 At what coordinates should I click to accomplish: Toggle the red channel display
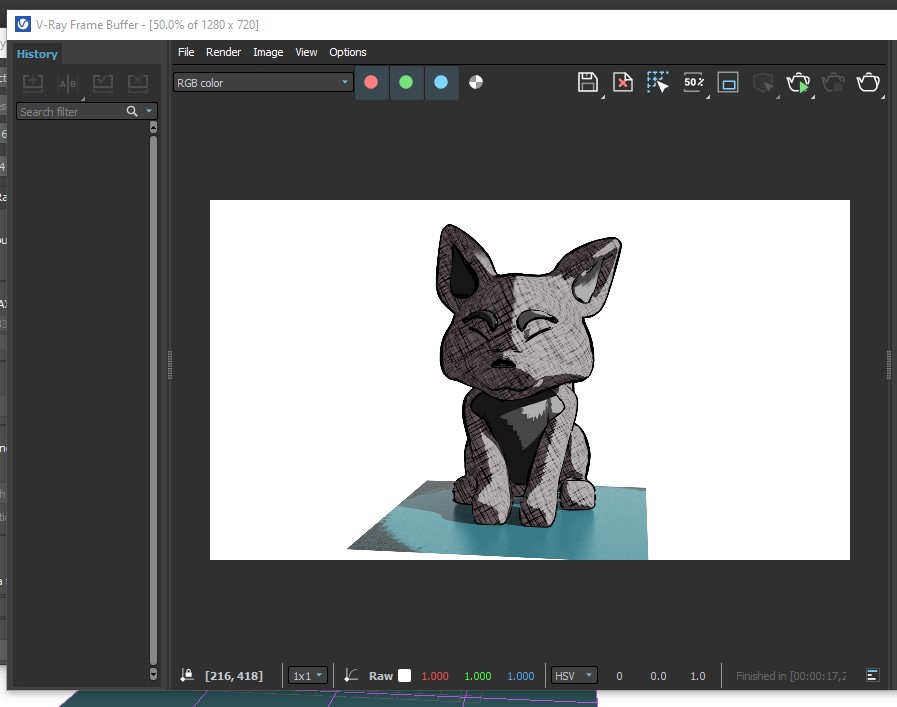[x=371, y=83]
